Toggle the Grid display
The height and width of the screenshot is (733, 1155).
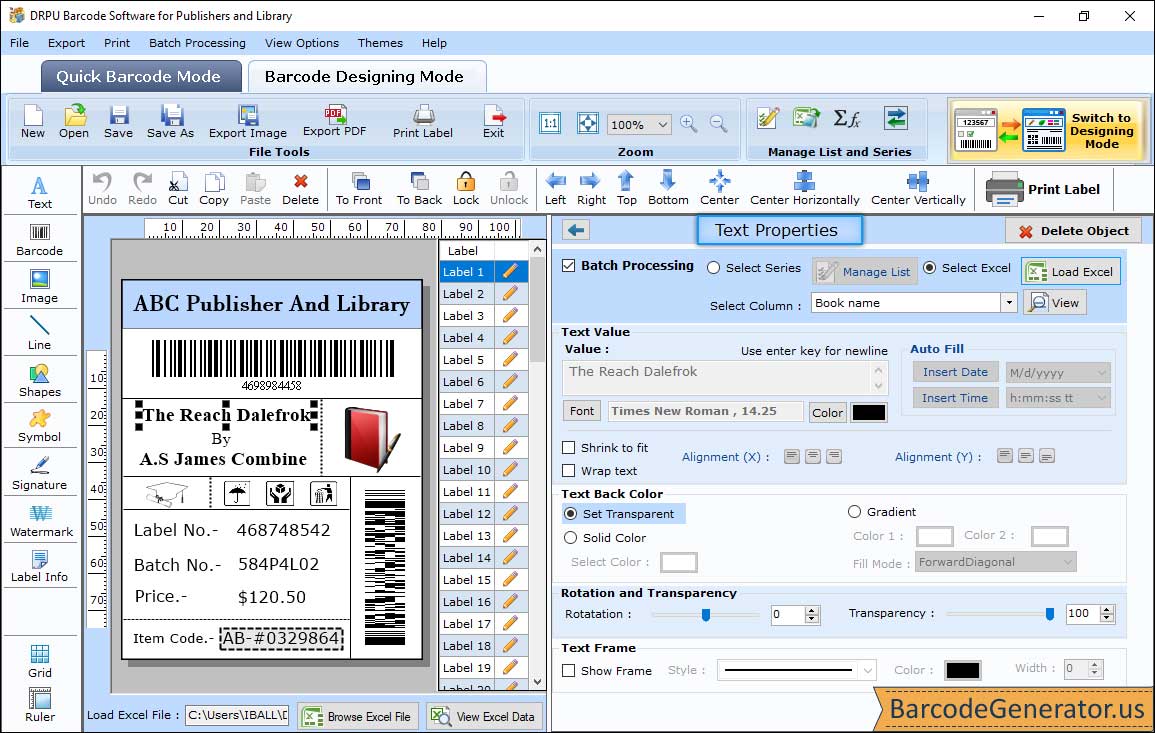point(40,661)
